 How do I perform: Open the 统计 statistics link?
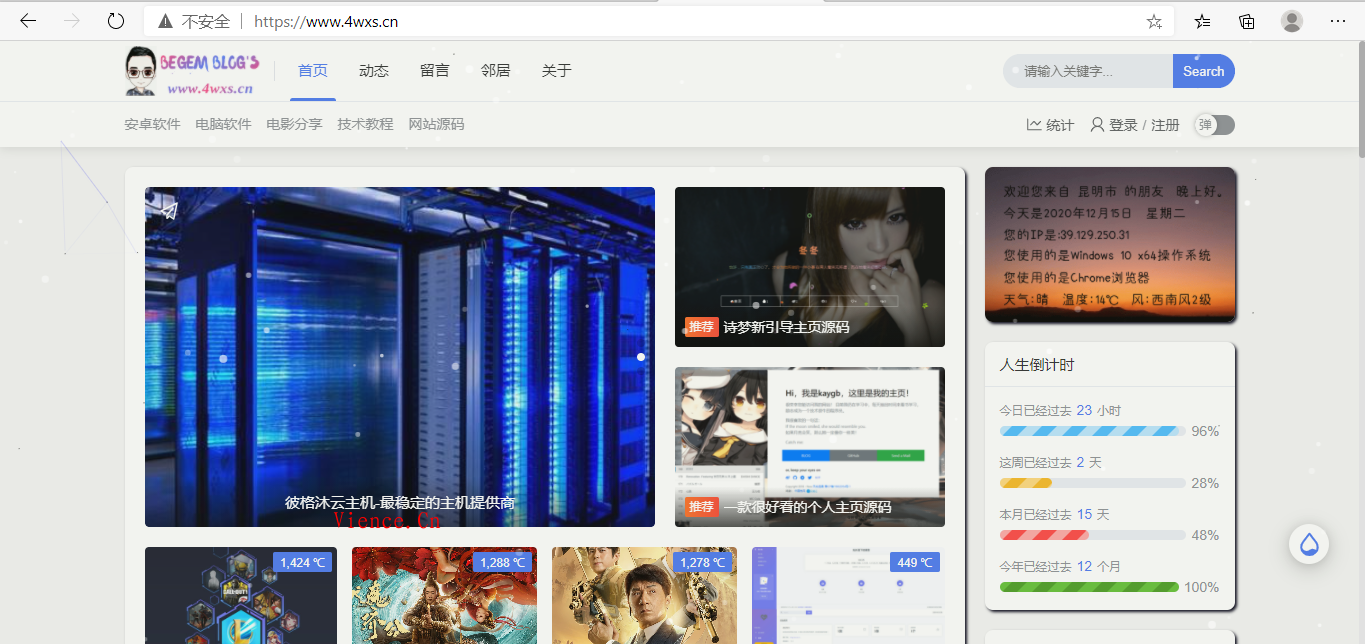[1050, 125]
